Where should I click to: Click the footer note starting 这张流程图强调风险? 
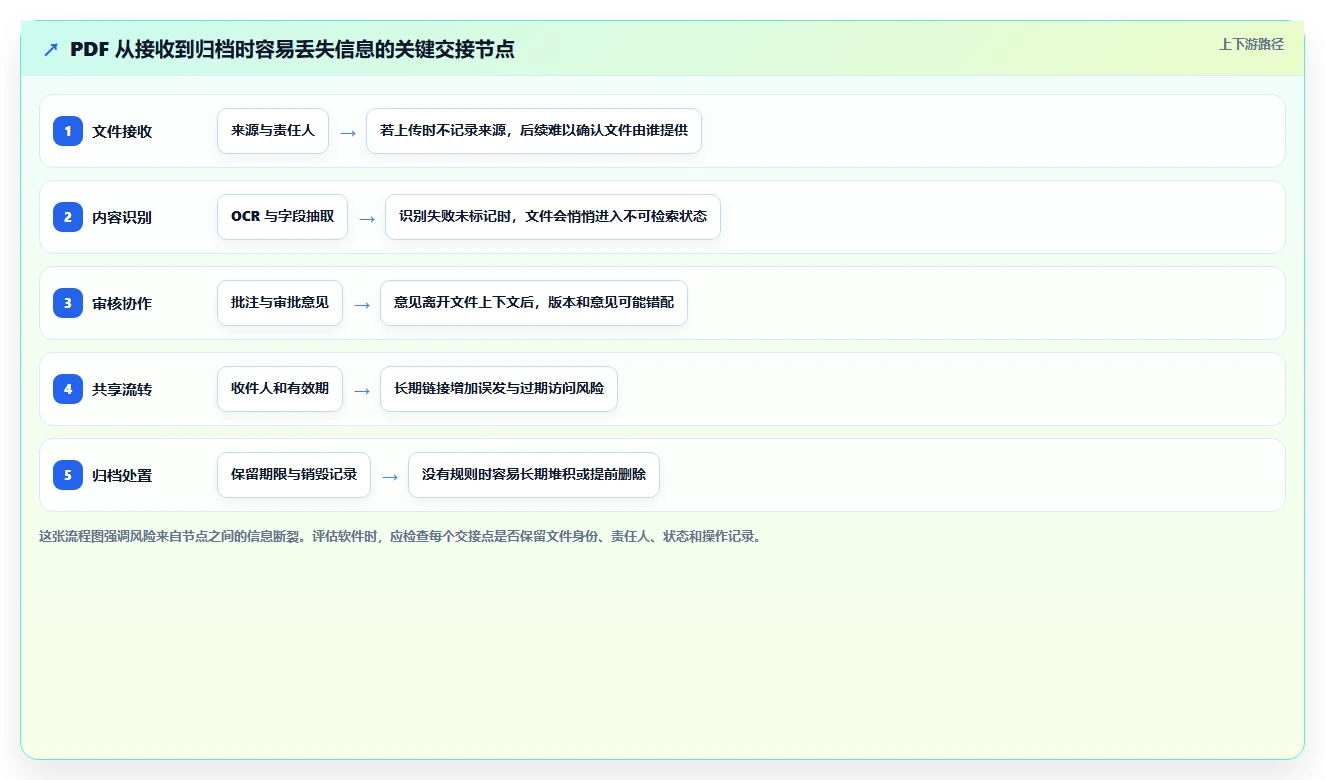point(403,536)
